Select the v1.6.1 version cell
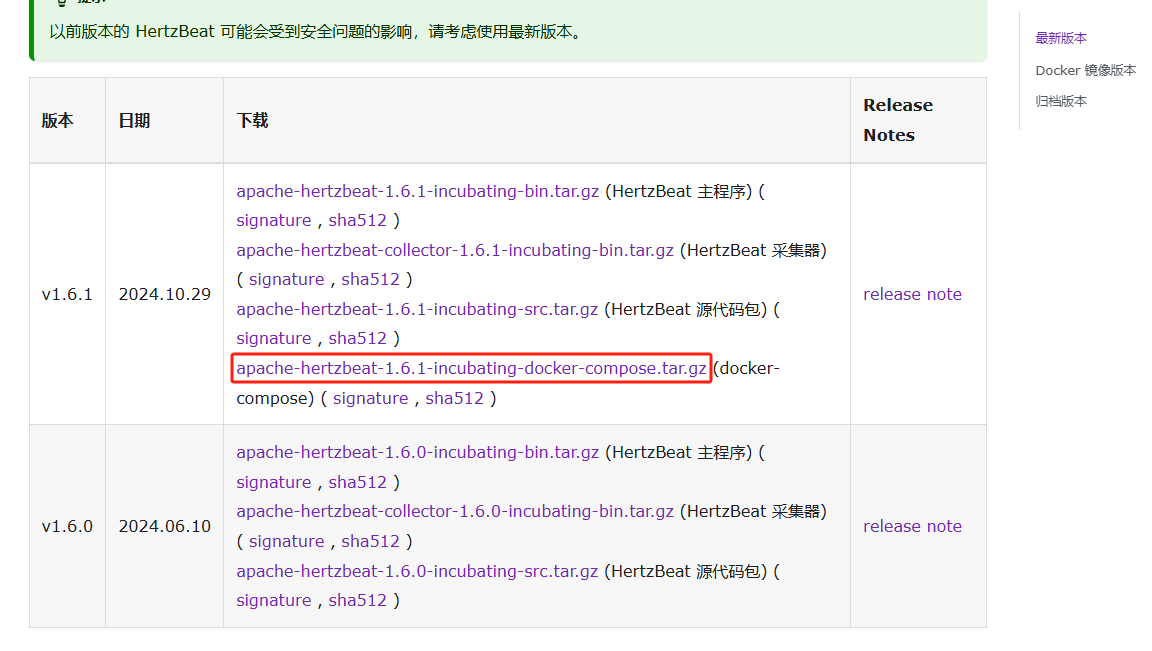Image resolution: width=1152 pixels, height=651 pixels. coord(67,294)
